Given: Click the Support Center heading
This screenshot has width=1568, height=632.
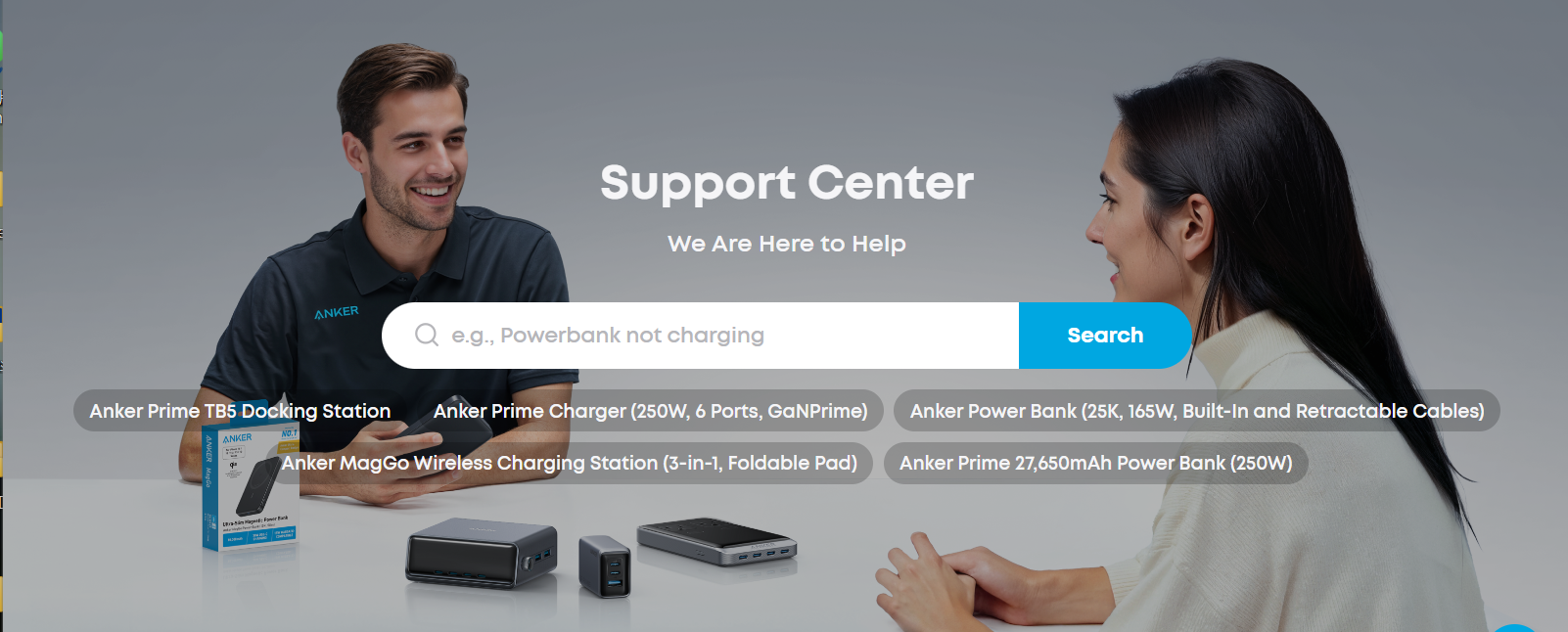Looking at the screenshot, I should (x=787, y=183).
